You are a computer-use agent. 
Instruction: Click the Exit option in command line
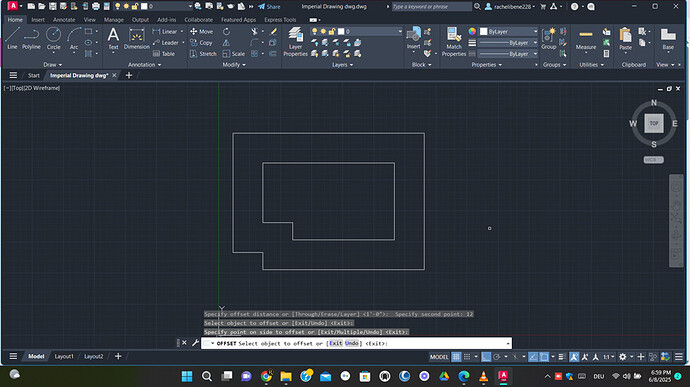(x=336, y=343)
